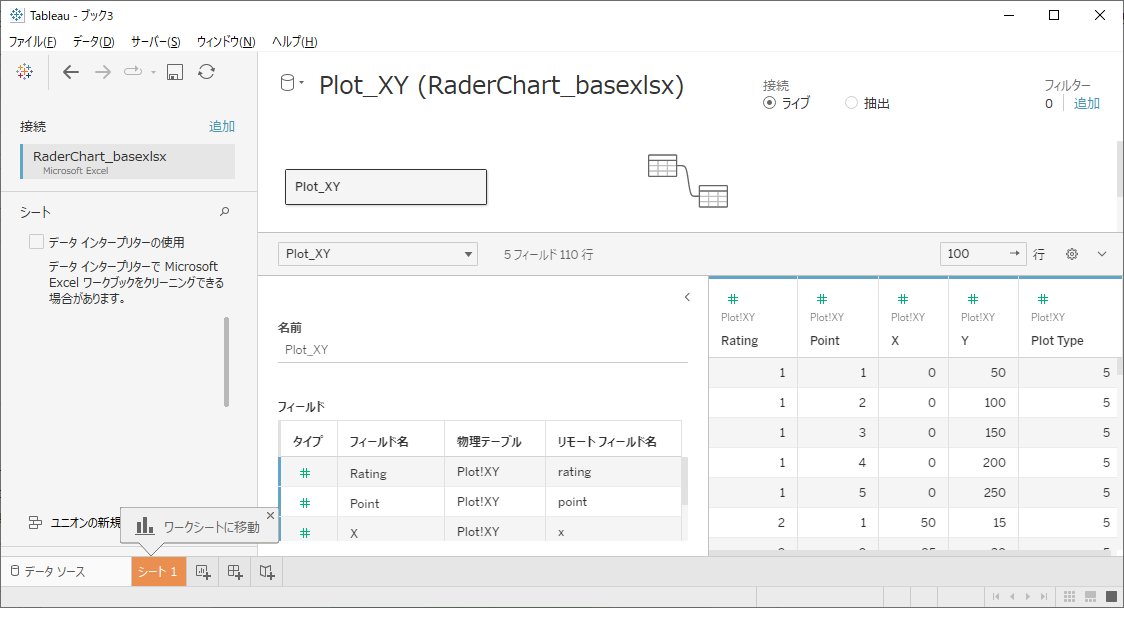
Task: Expand the data grid options chevron
Action: pos(1102,254)
